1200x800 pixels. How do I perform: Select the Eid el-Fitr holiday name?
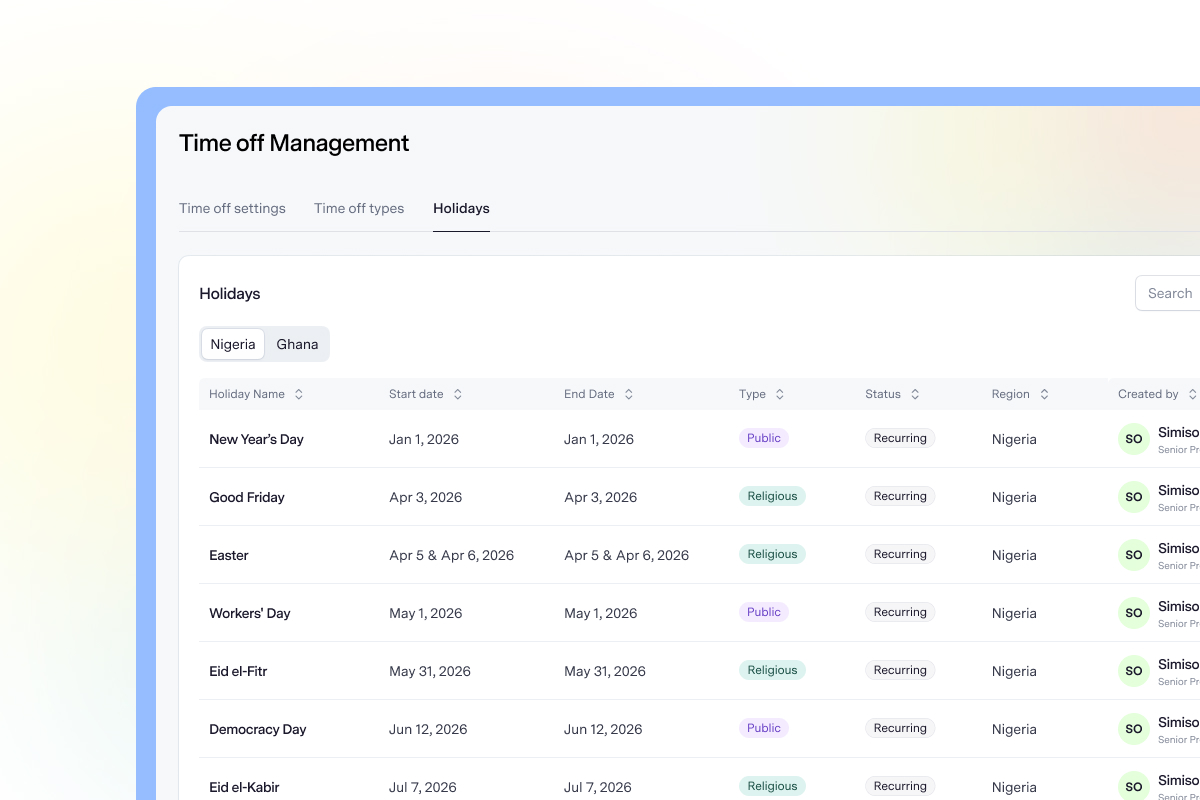point(238,671)
